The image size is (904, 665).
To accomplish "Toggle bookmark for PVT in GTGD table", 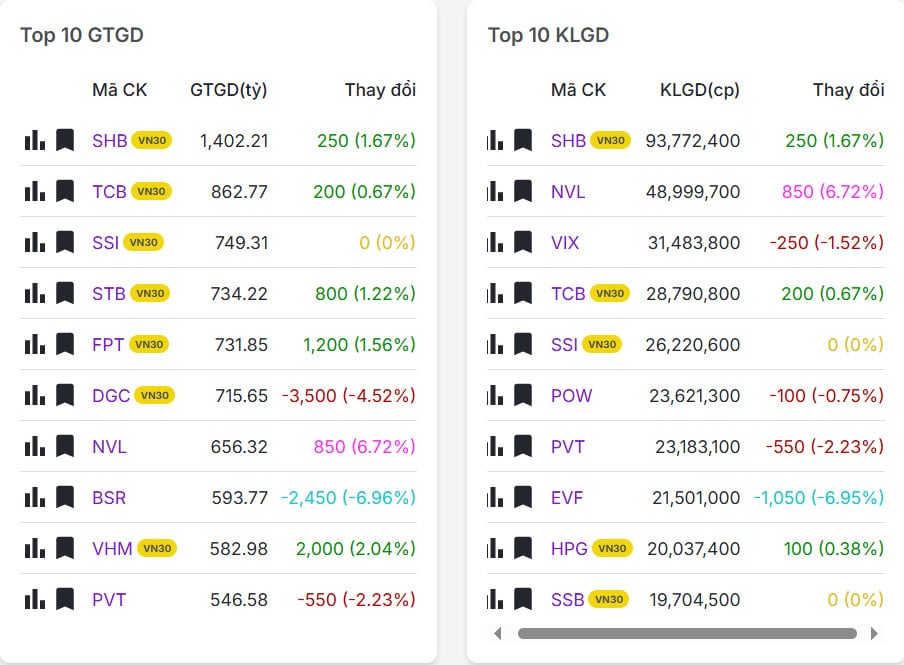I will click(65, 599).
